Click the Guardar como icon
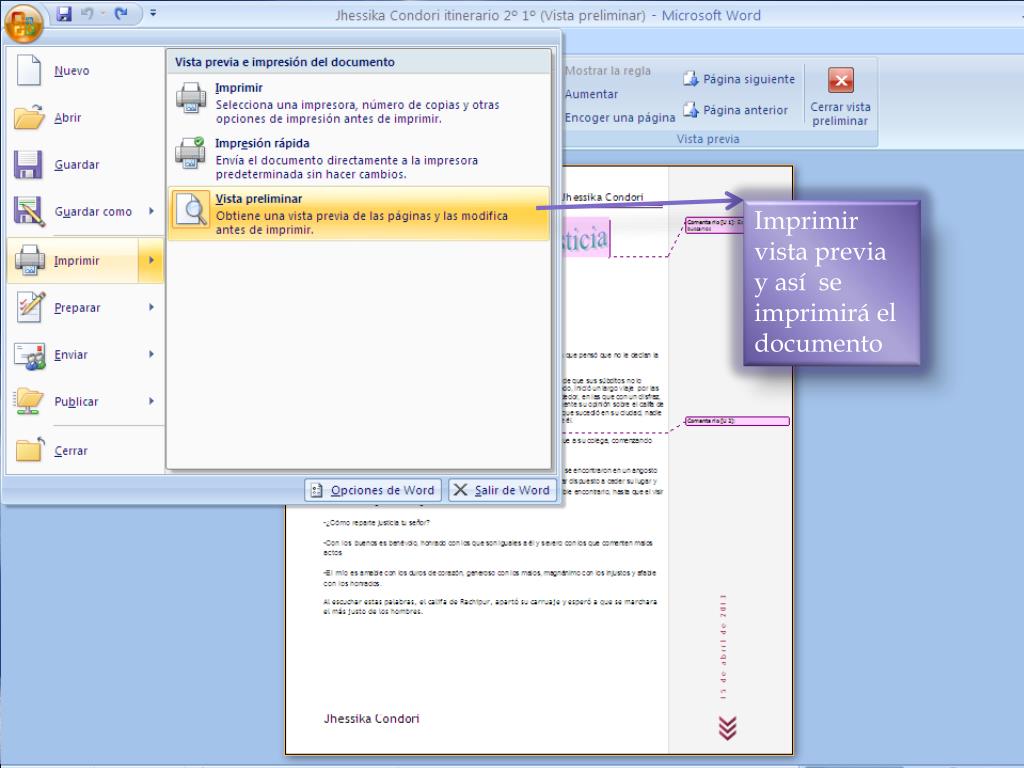 pos(29,212)
